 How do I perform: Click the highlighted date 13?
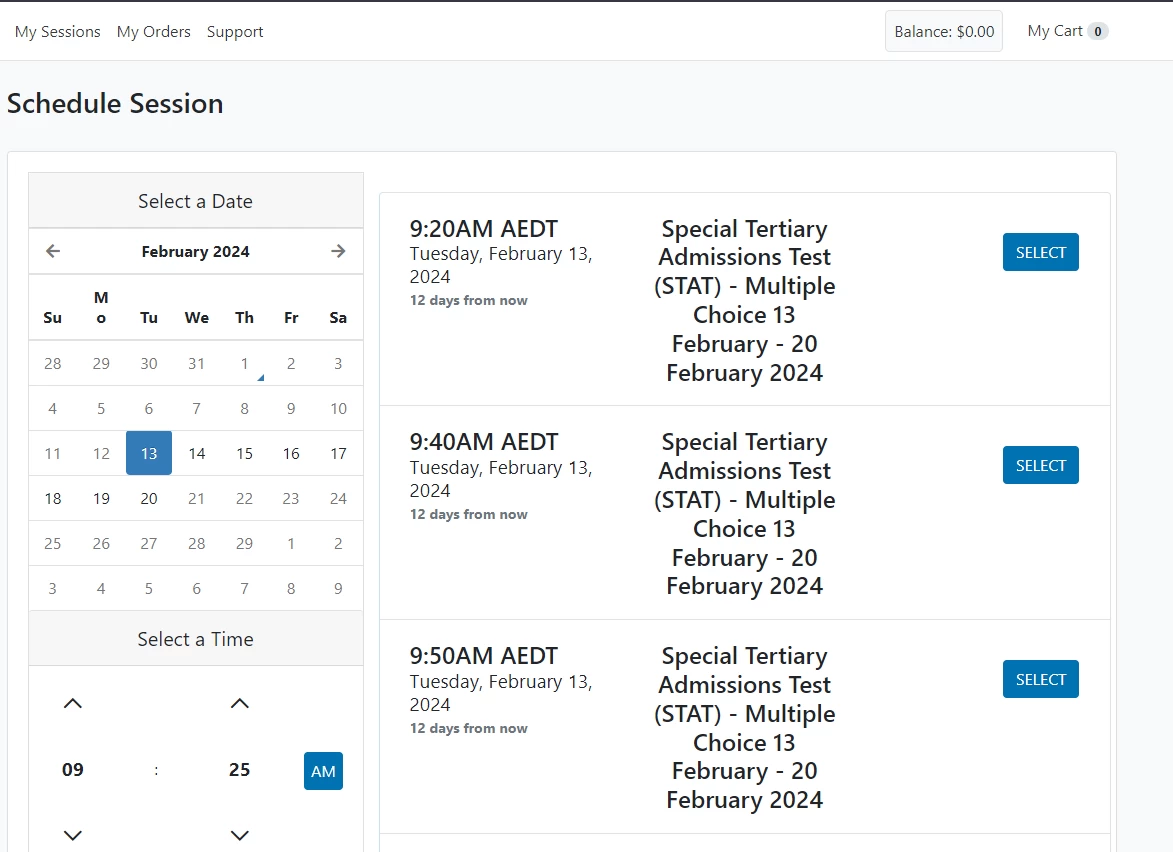coord(148,453)
